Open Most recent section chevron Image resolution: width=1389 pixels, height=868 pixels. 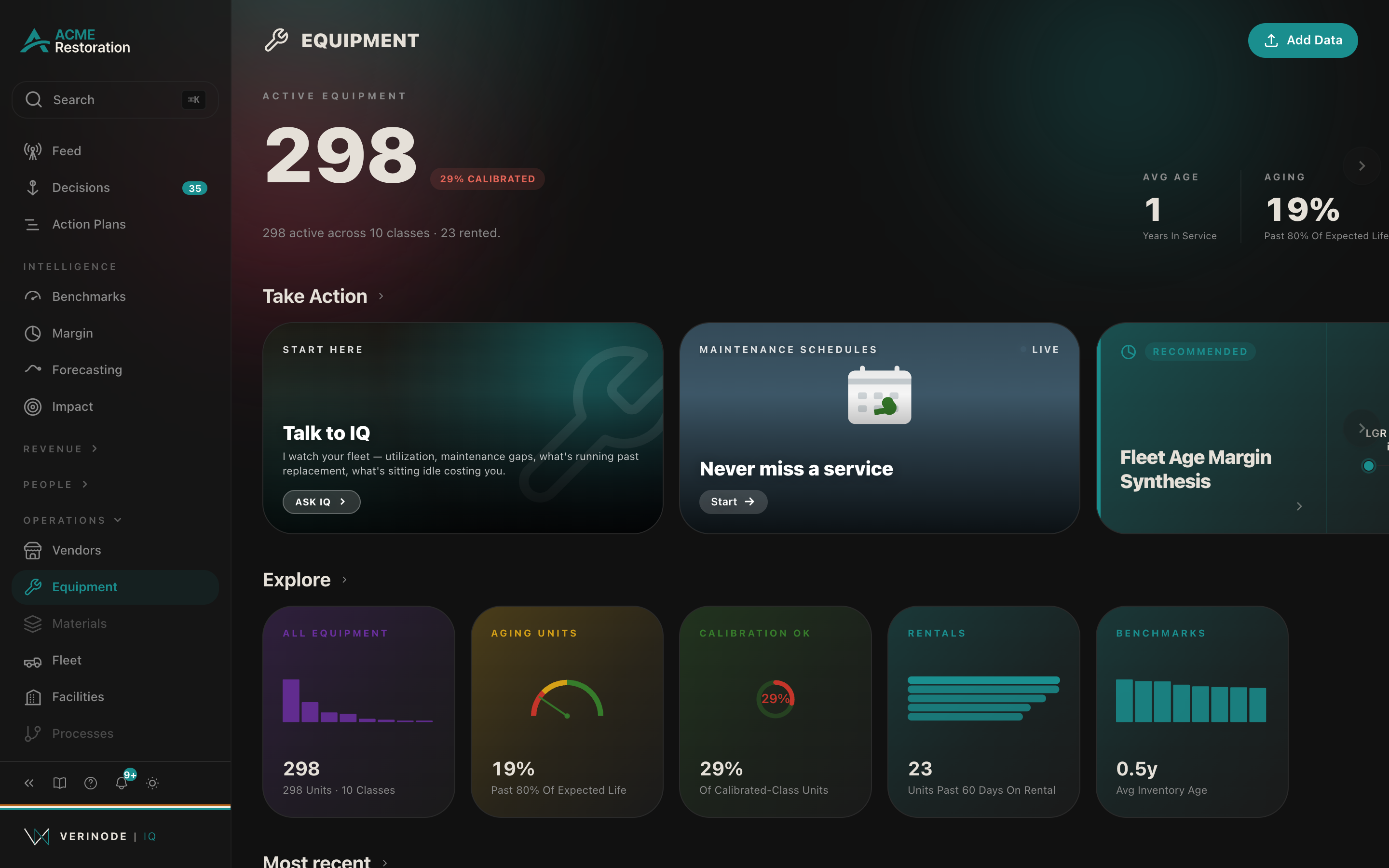(x=385, y=862)
